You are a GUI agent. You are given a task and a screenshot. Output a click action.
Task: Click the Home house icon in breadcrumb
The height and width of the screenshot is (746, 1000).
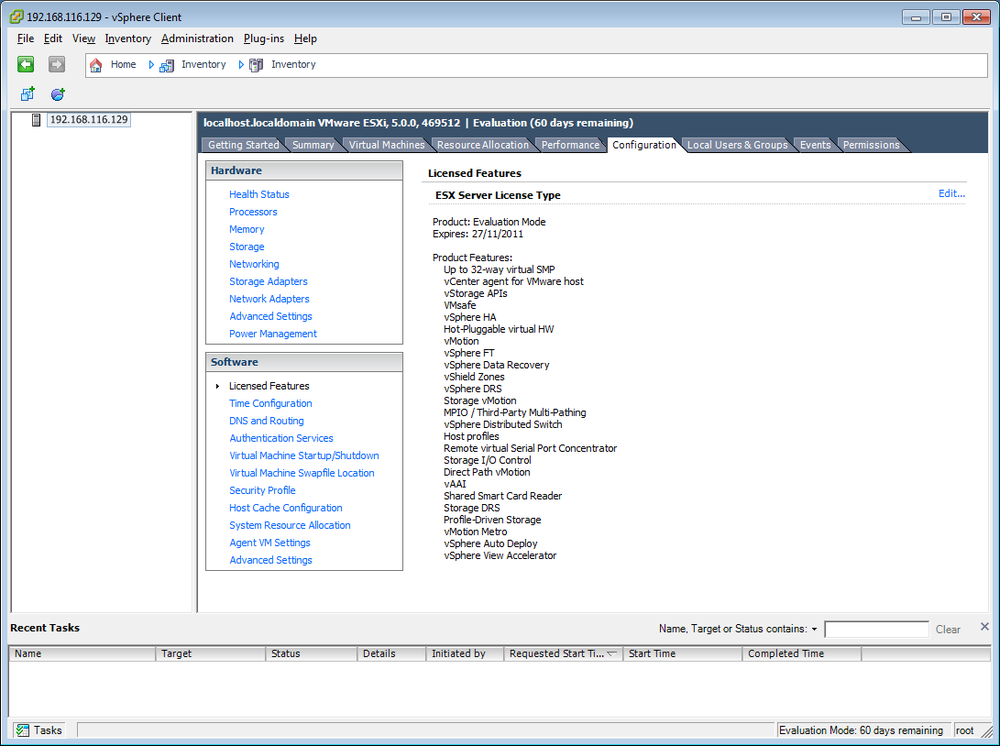96,65
